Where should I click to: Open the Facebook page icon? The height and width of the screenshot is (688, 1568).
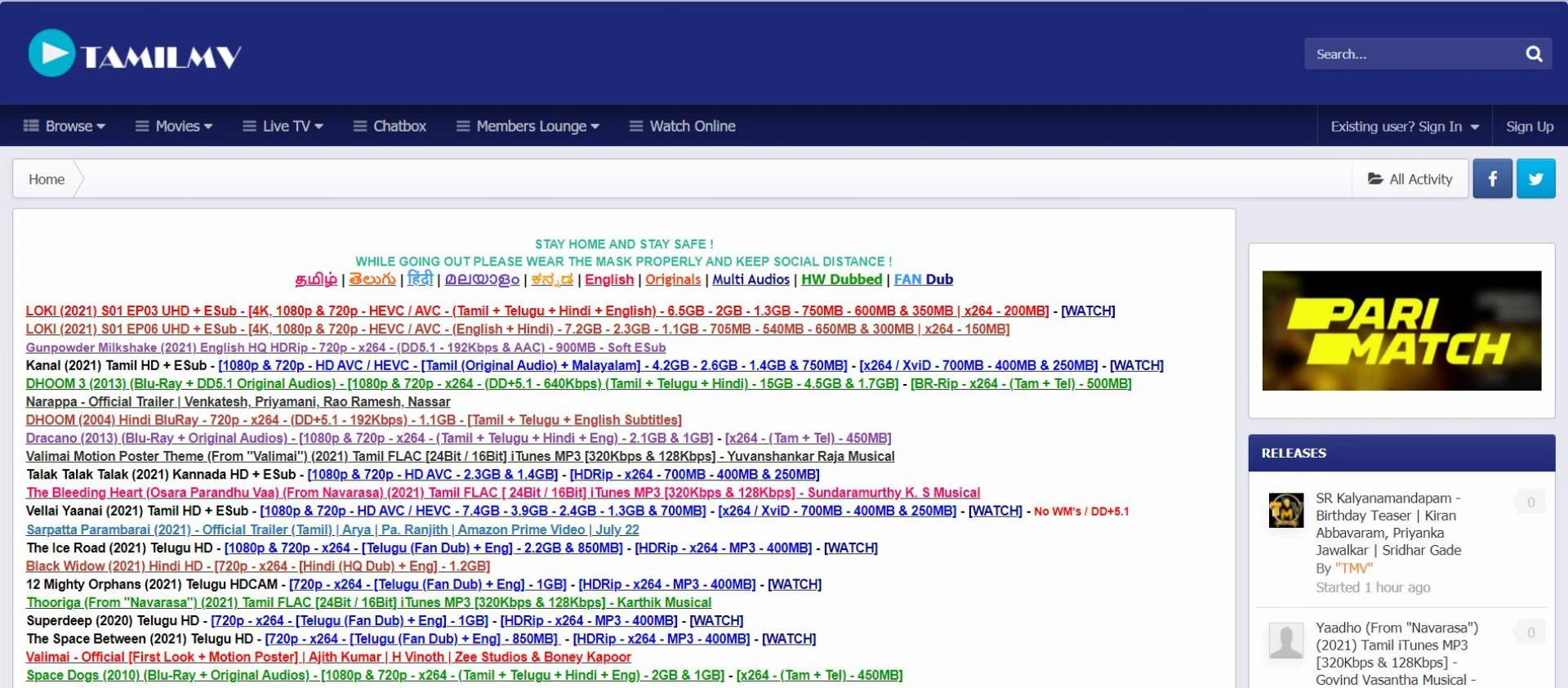tap(1492, 179)
